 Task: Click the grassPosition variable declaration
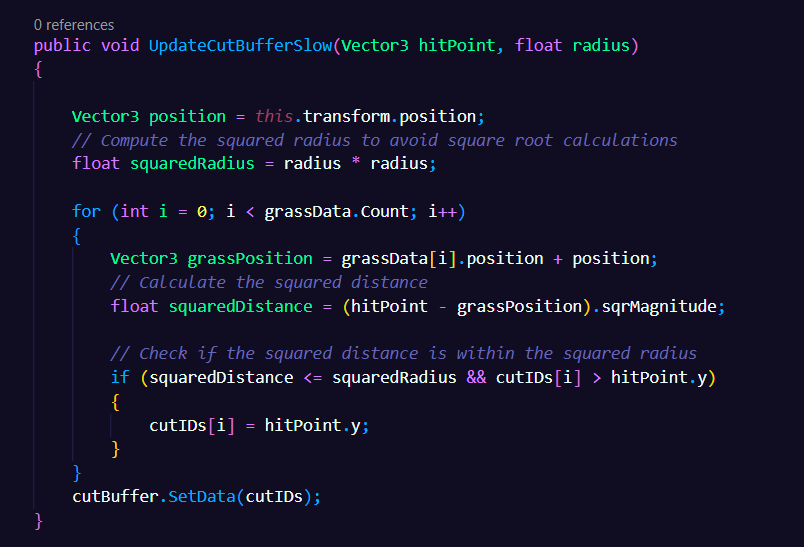[250, 259]
